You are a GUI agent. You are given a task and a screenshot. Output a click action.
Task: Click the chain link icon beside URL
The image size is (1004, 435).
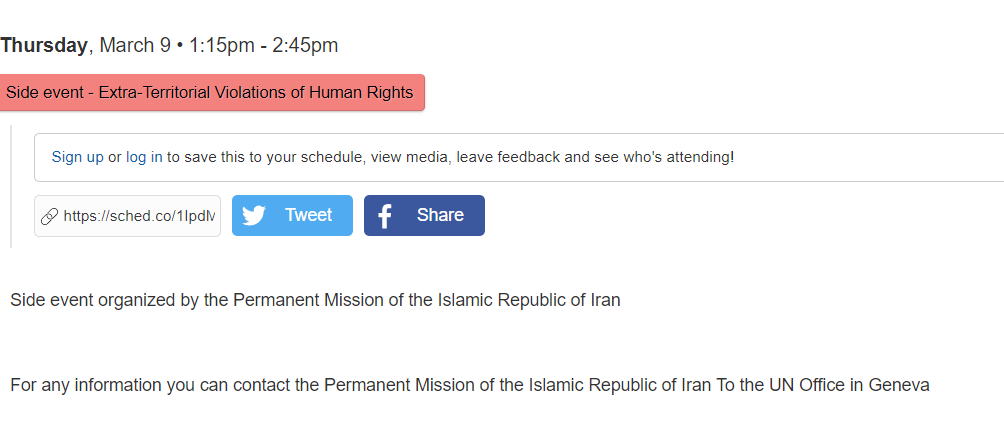click(x=49, y=217)
